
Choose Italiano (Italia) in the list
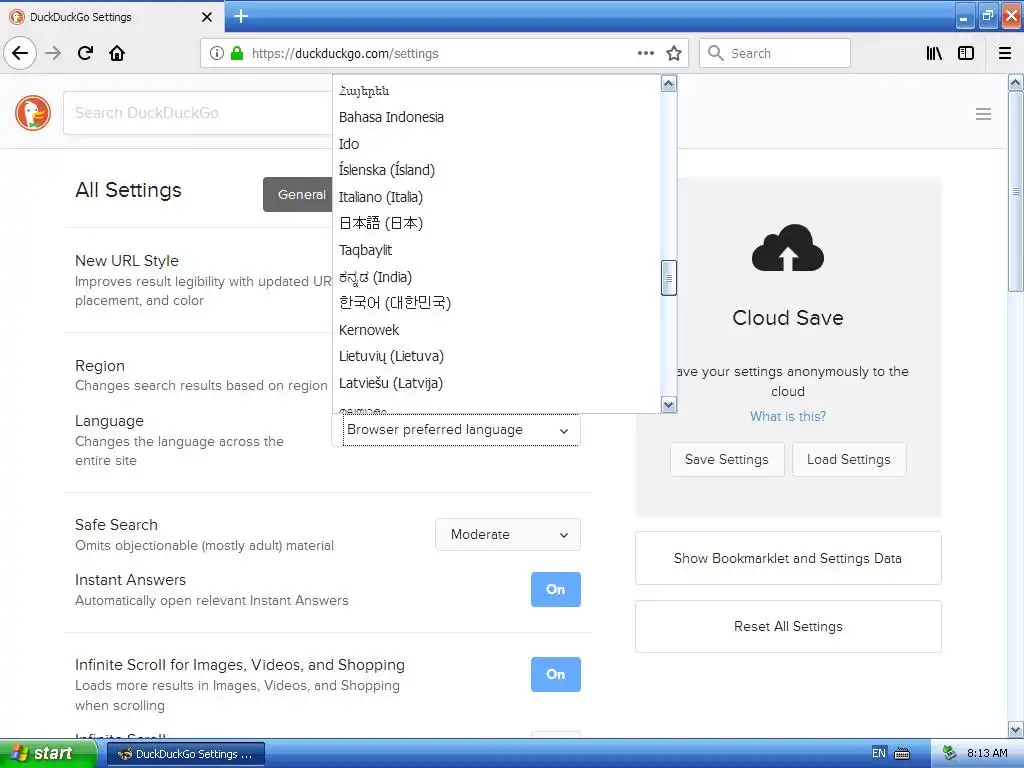pos(496,197)
